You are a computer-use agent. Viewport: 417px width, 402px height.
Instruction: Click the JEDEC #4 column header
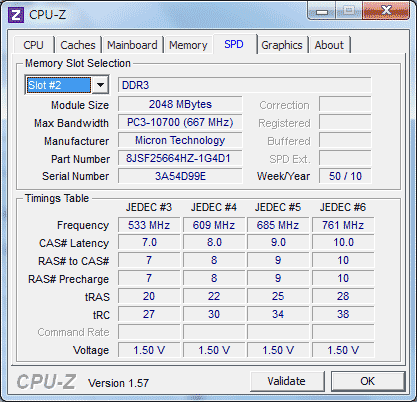tap(214, 207)
